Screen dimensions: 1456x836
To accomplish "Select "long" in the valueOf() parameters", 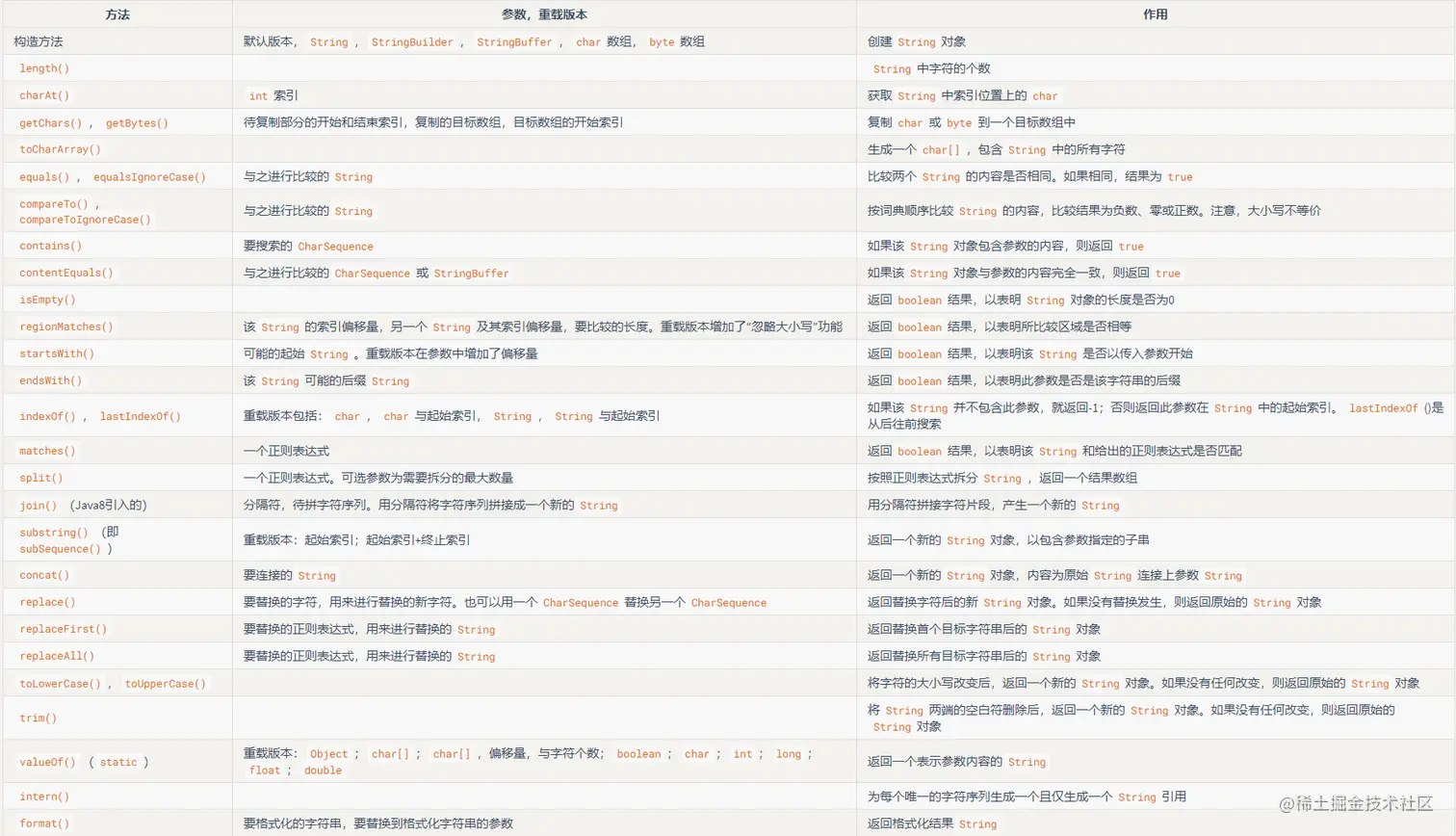I will [x=789, y=753].
